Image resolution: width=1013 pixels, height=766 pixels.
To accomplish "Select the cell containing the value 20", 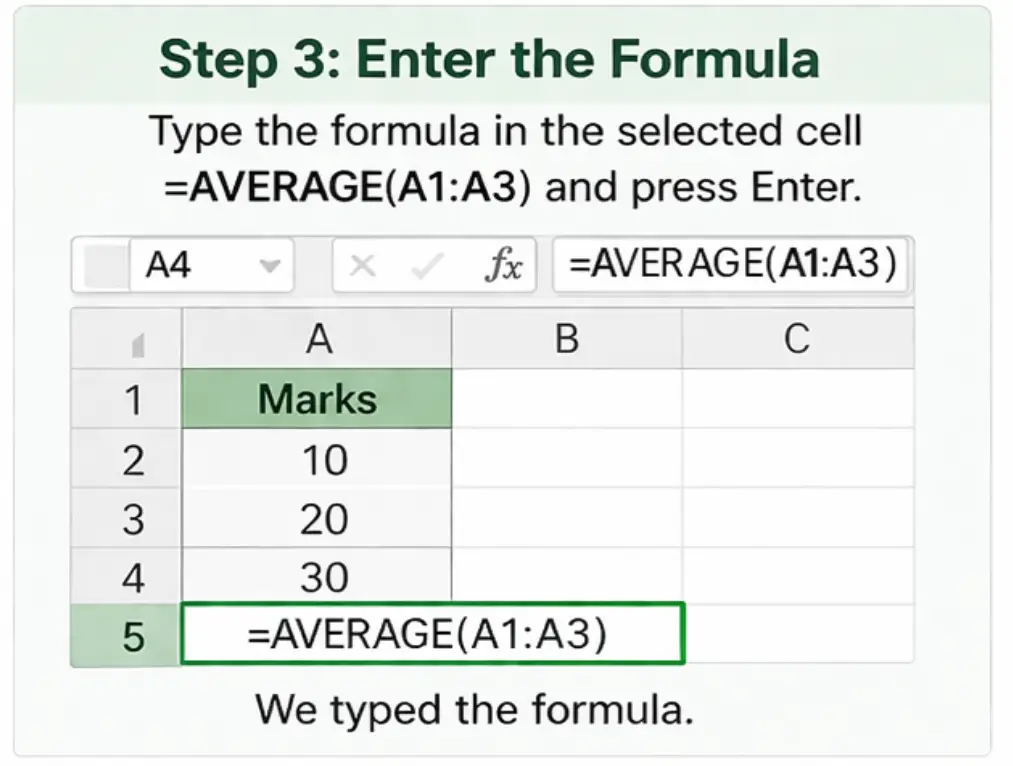I will 317,518.
